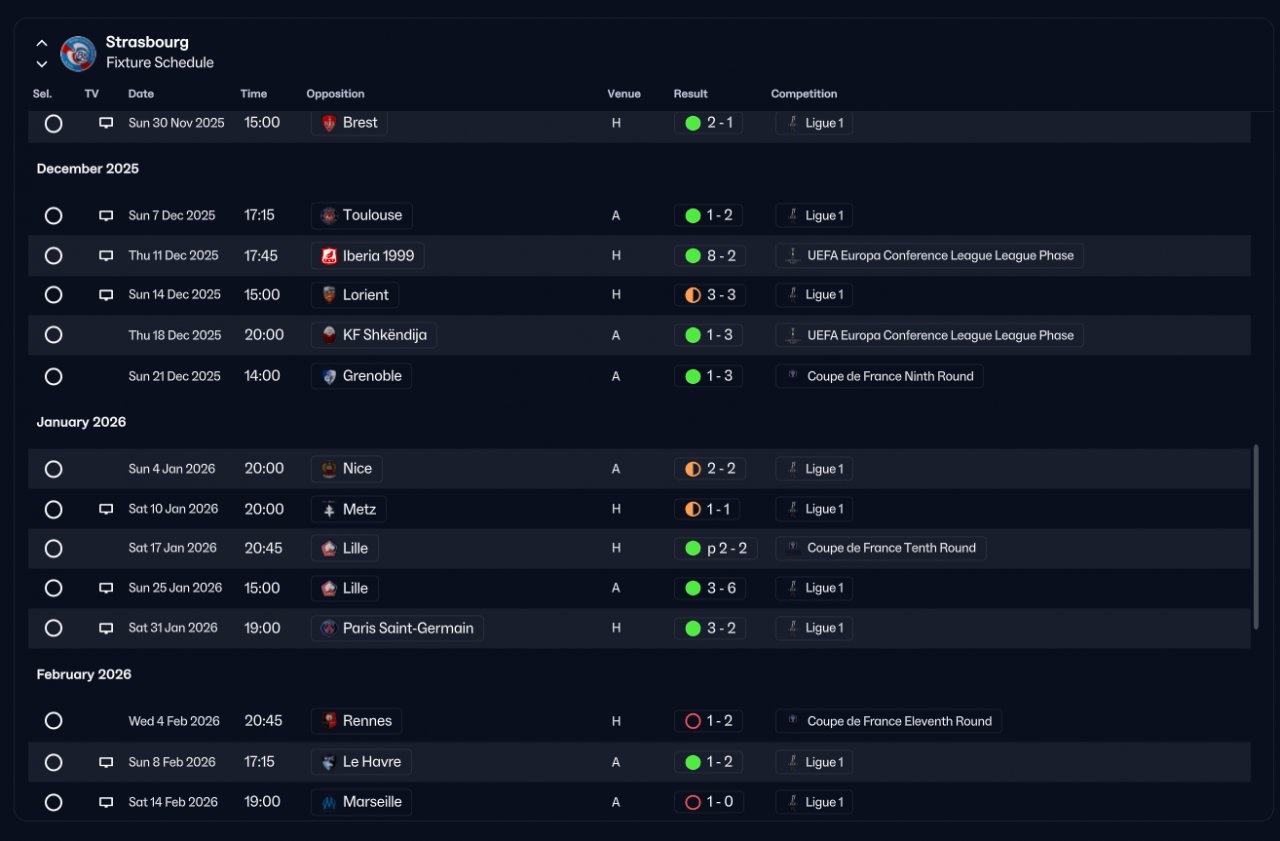Viewport: 1280px width, 841px height.
Task: Click the red loss circle for Rennes 1 - 2
Action: point(693,721)
